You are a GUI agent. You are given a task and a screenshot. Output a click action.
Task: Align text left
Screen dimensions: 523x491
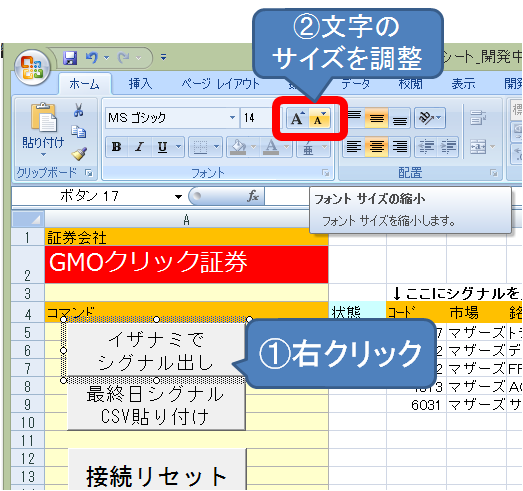(354, 147)
